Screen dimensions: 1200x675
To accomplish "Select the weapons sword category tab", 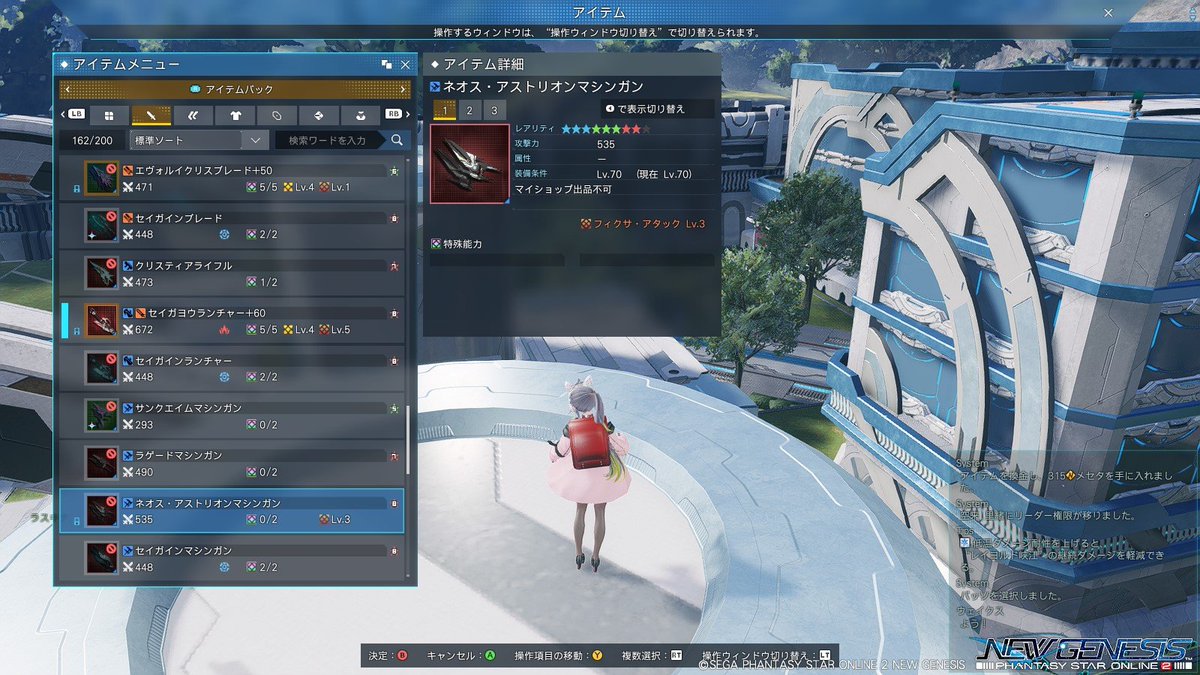I will click(x=151, y=115).
